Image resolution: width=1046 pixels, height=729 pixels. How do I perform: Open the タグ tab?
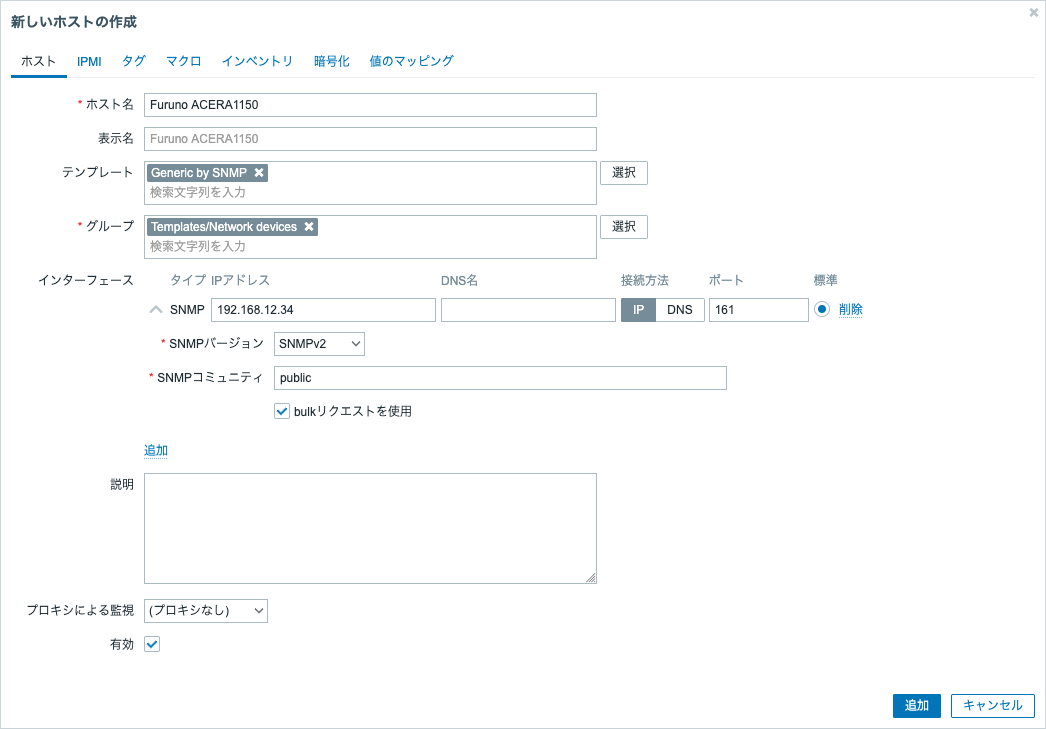[133, 61]
